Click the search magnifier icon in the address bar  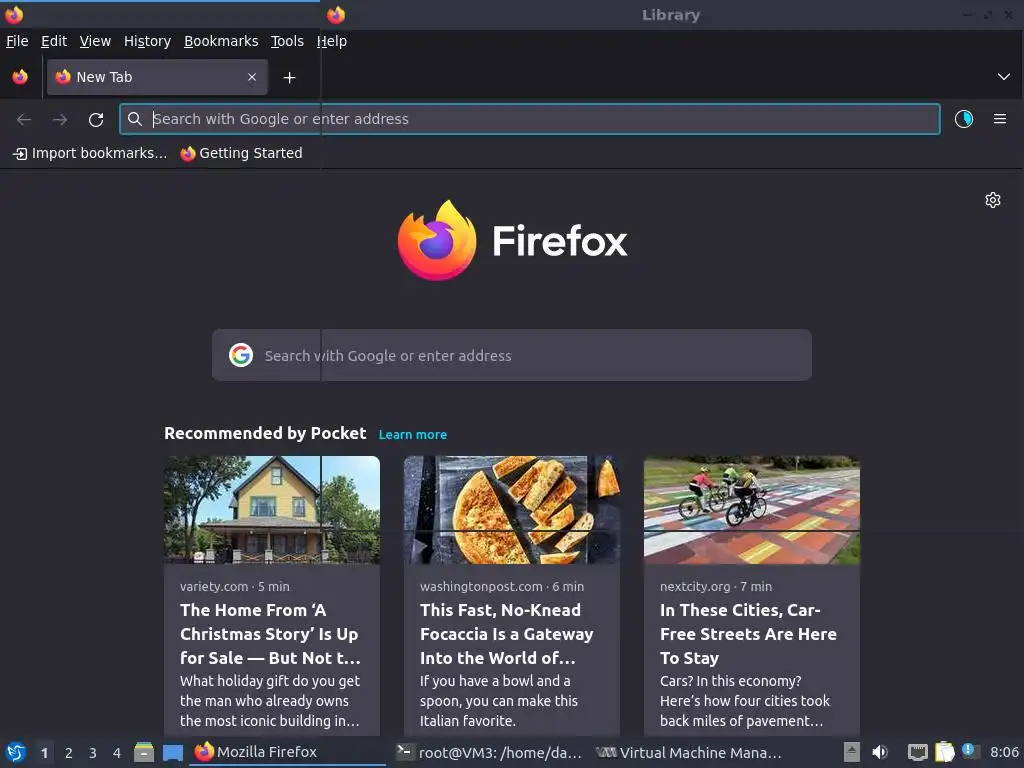point(135,119)
